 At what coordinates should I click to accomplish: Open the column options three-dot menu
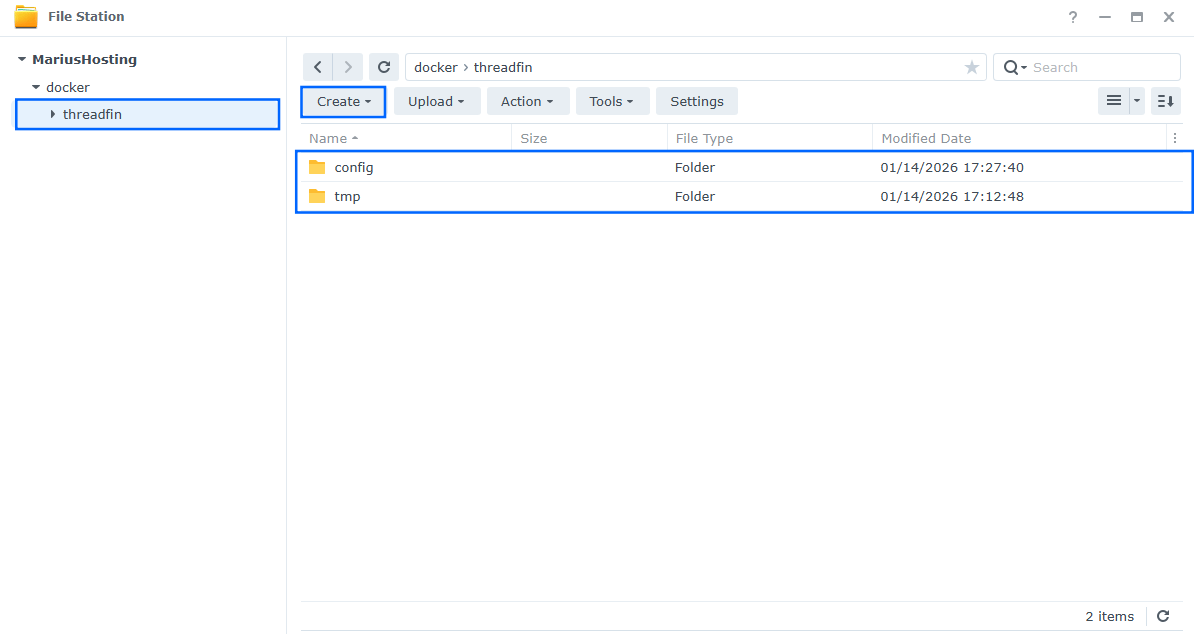1175,137
